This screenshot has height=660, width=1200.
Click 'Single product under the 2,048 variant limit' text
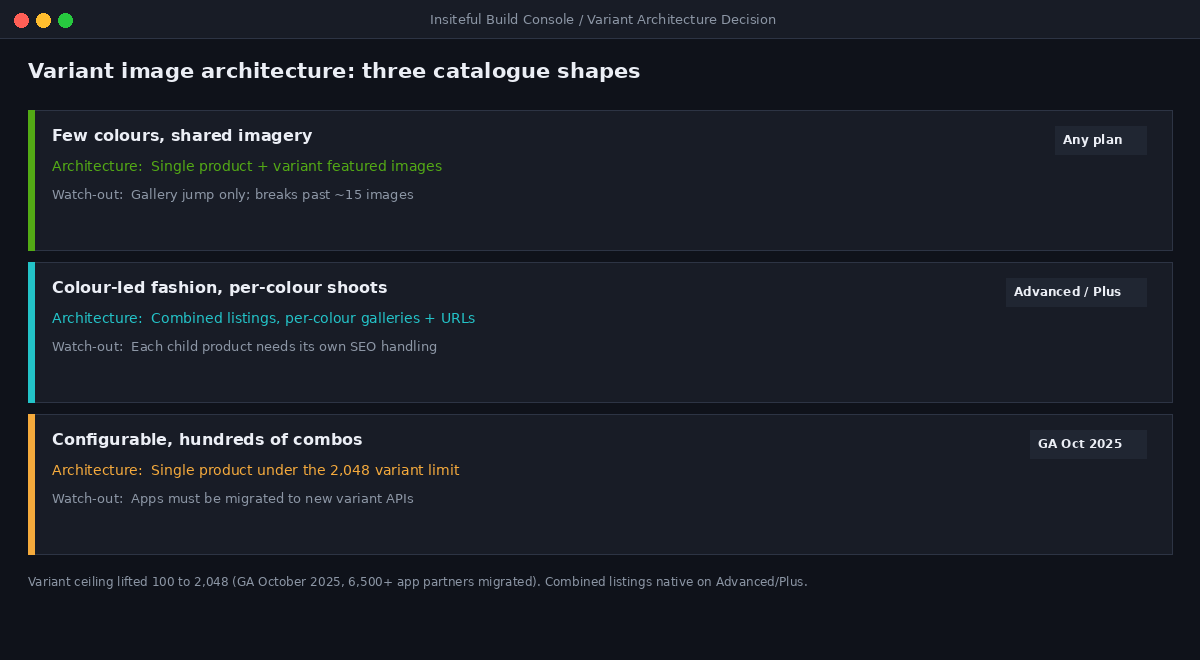pyautogui.click(x=305, y=470)
